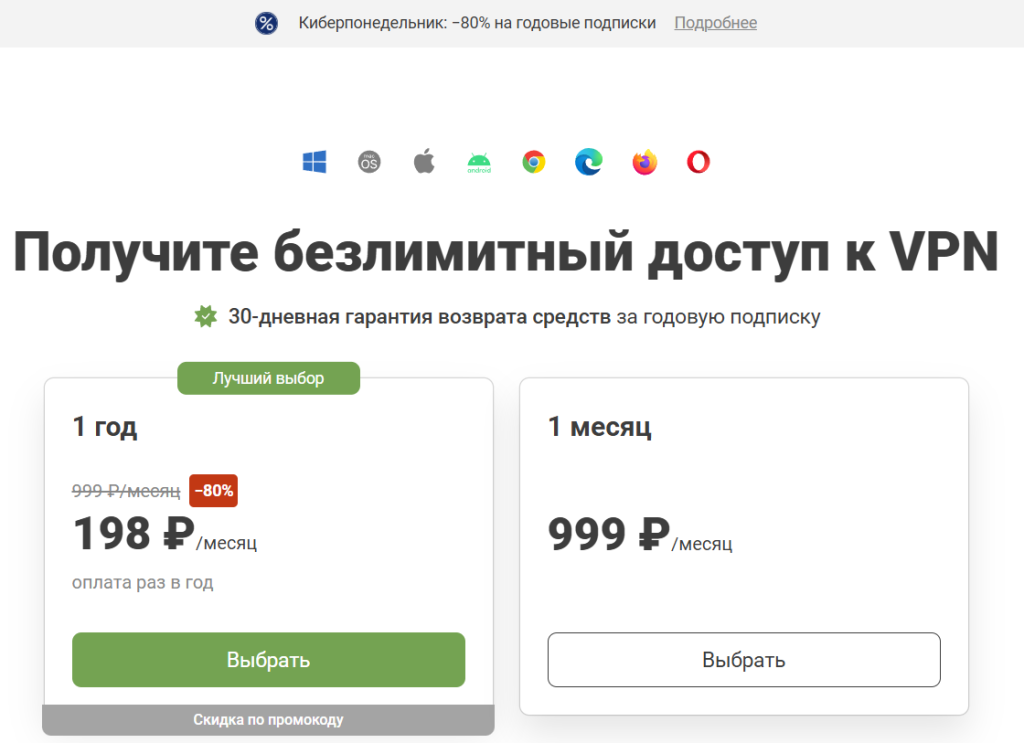Click the red −80% discount badge
Screen dimensions: 1024x743
(x=213, y=491)
